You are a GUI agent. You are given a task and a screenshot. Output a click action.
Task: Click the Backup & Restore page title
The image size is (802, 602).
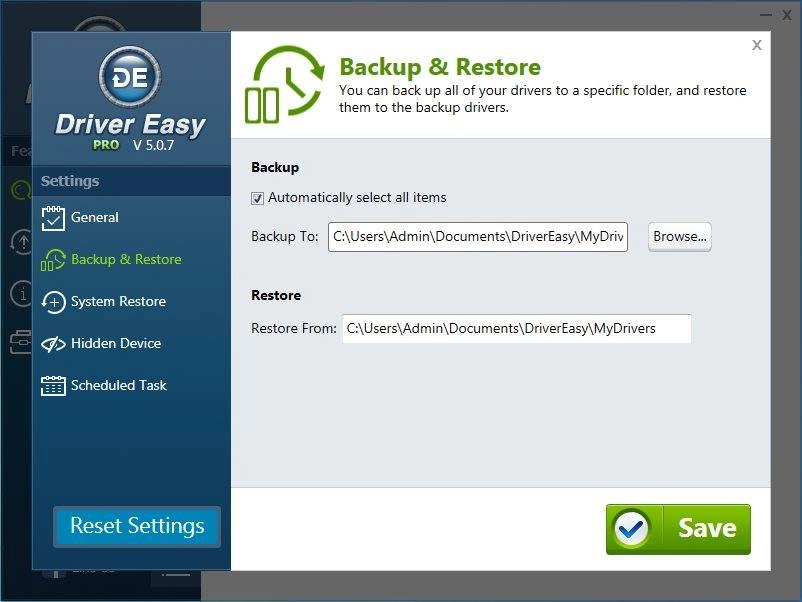440,67
